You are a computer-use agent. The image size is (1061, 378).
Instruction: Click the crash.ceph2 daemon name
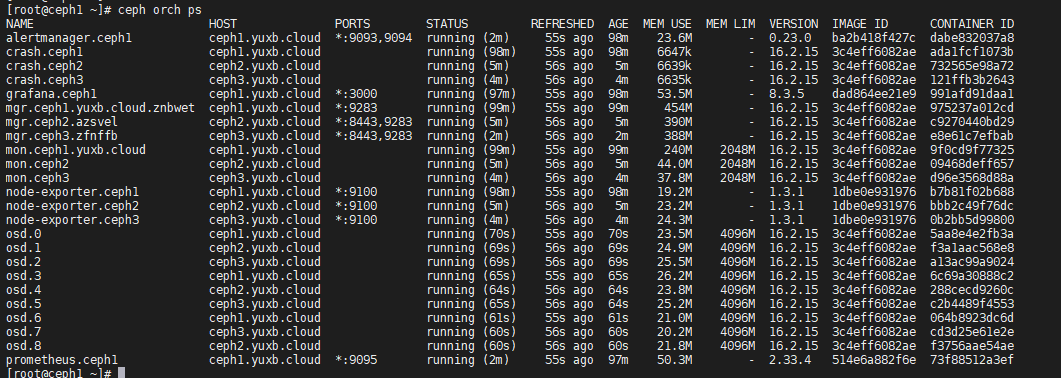44,66
